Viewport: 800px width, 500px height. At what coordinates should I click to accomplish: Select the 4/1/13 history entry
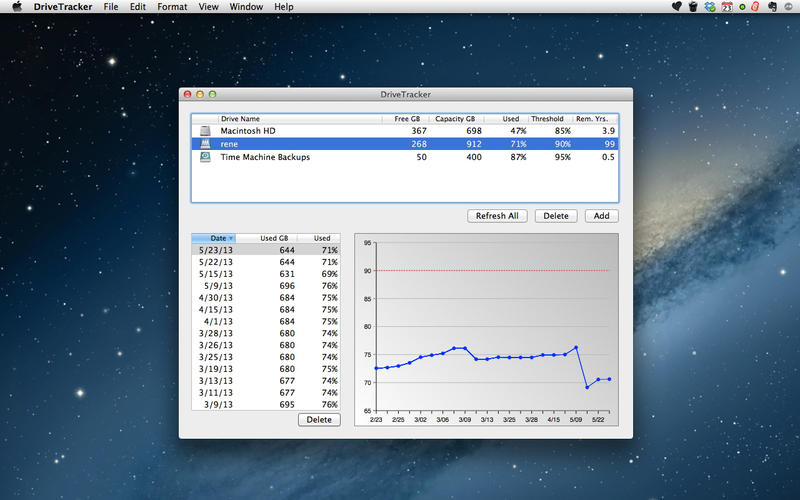click(266, 321)
